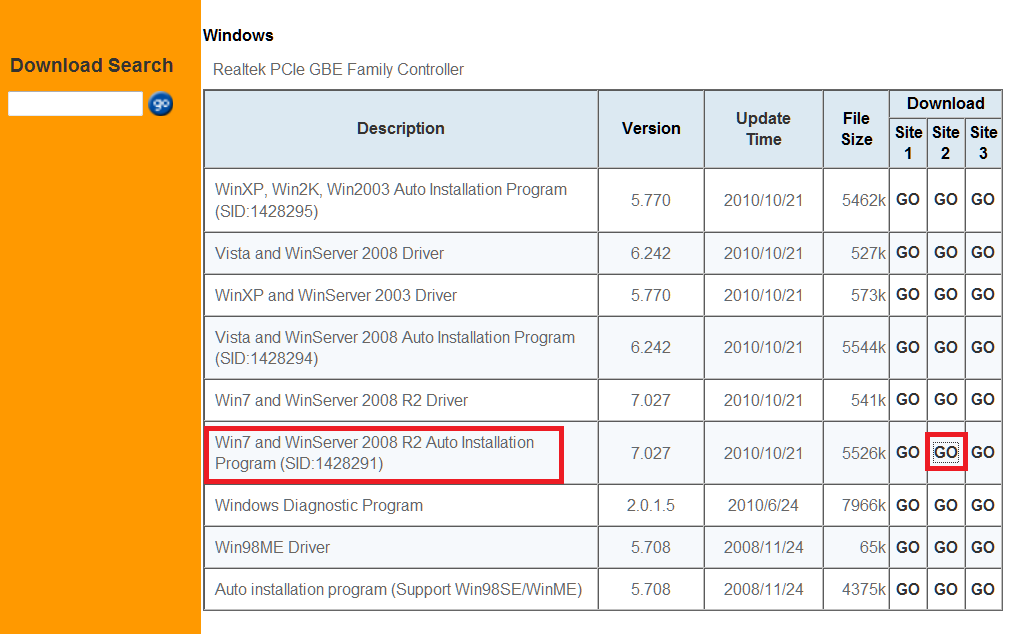Get Windows Diagnostic Program from Site 1
This screenshot has height=634, width=1021.
(x=908, y=505)
